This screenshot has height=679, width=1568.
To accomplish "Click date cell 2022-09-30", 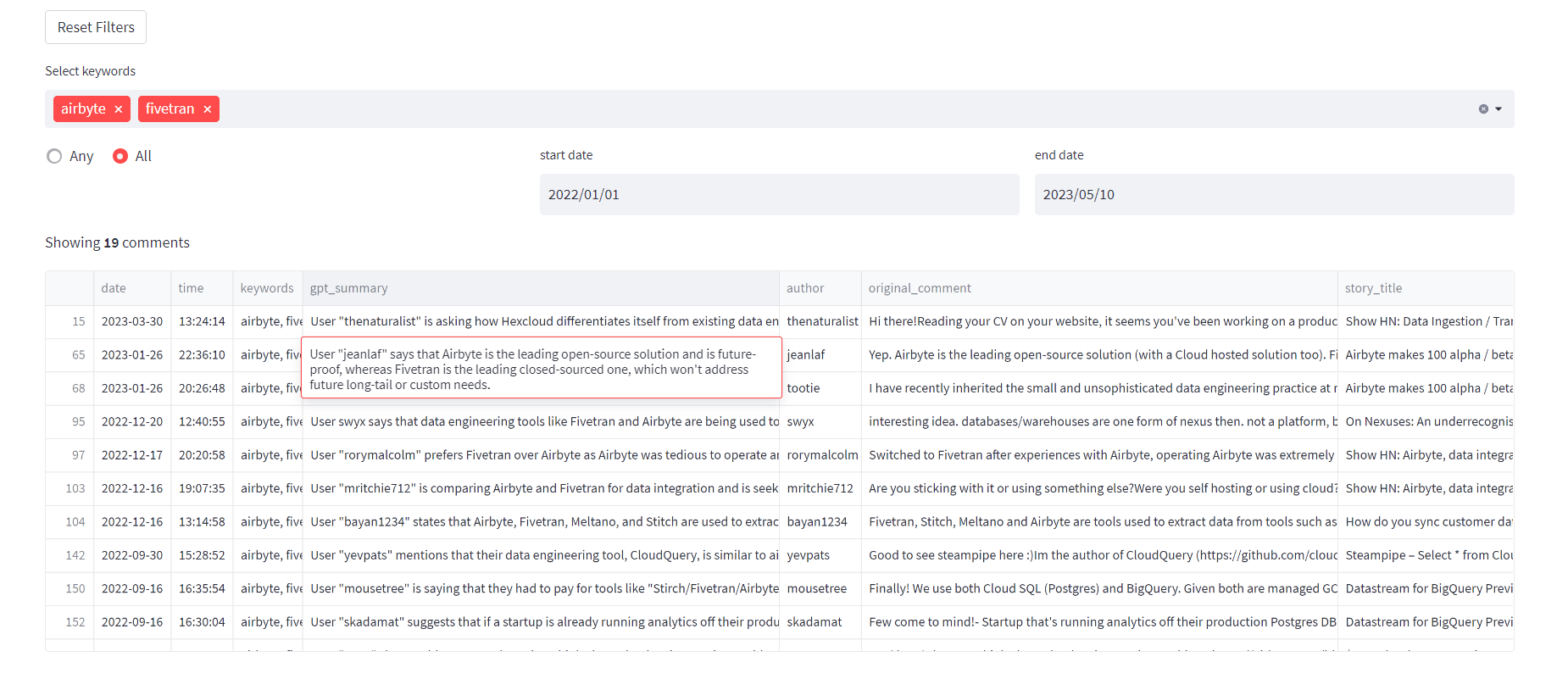I will tap(132, 555).
